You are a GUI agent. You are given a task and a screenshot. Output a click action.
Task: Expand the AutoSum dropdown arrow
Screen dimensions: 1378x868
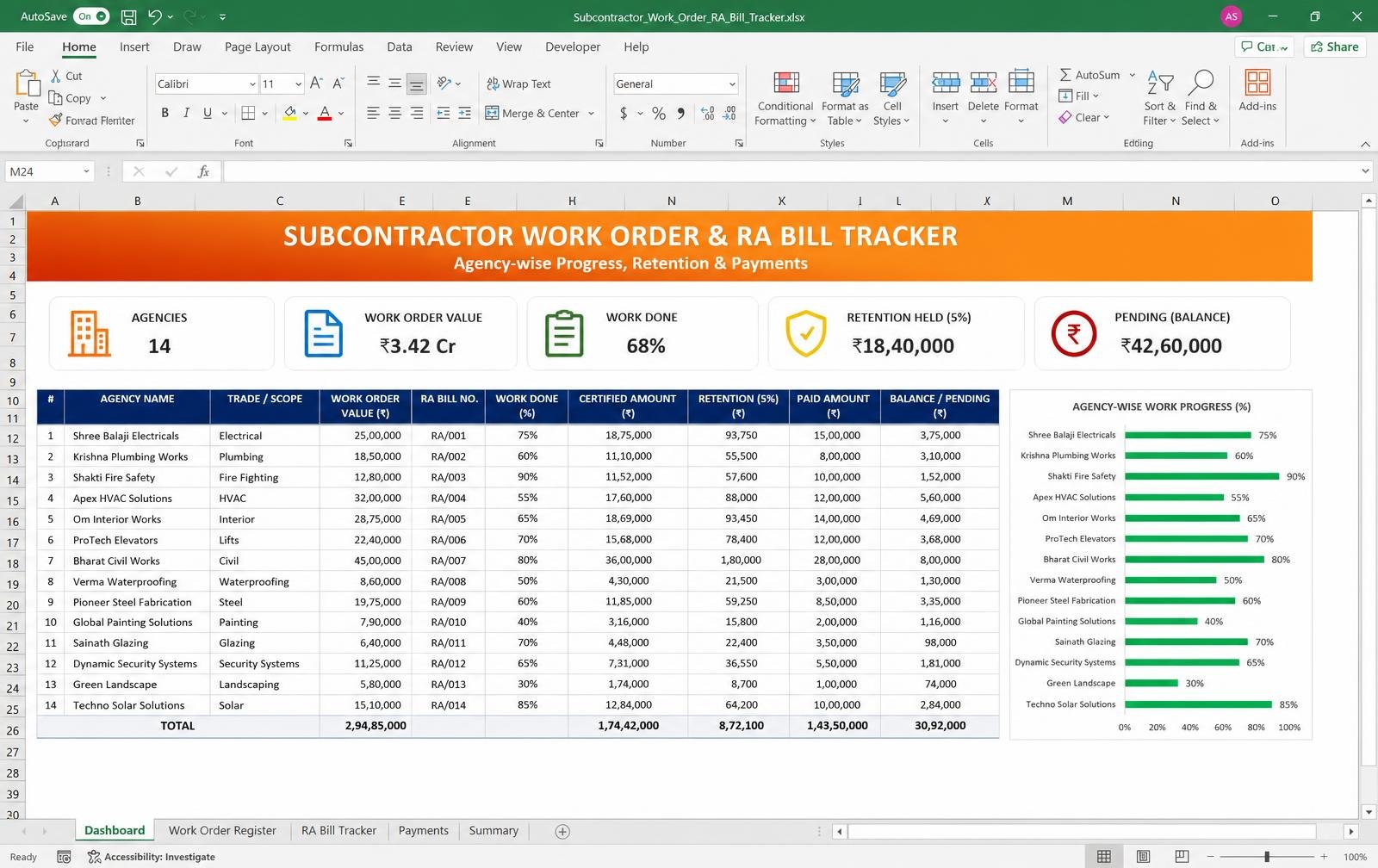click(1132, 75)
